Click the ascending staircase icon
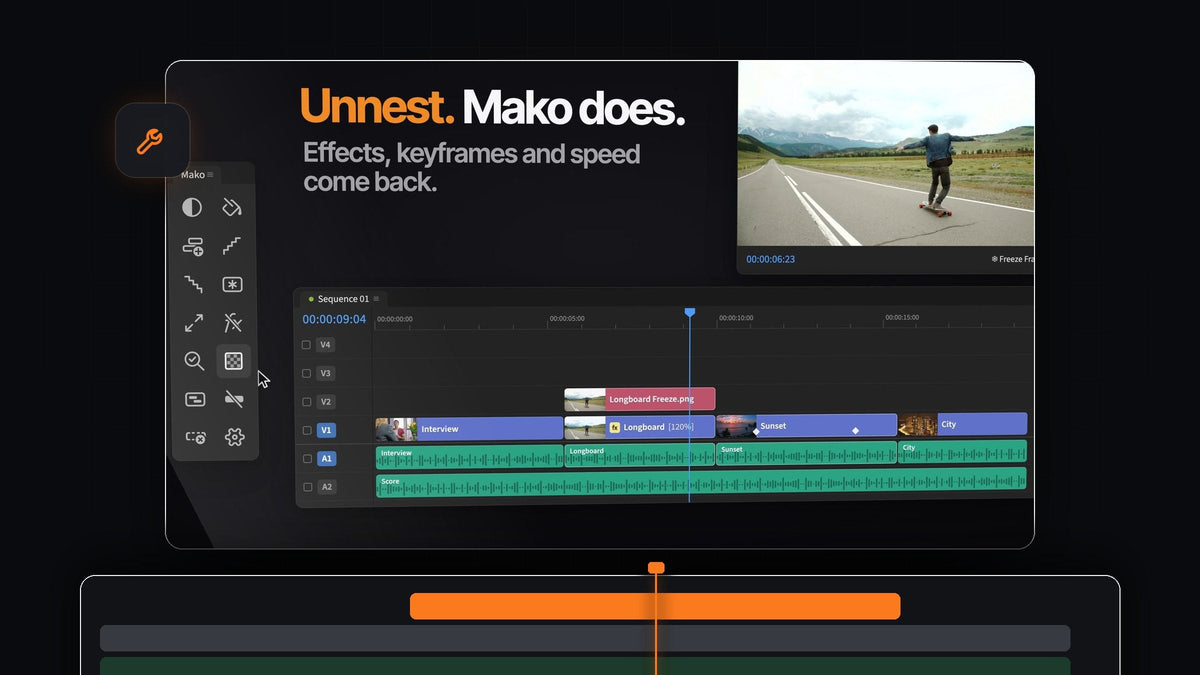 [232, 245]
